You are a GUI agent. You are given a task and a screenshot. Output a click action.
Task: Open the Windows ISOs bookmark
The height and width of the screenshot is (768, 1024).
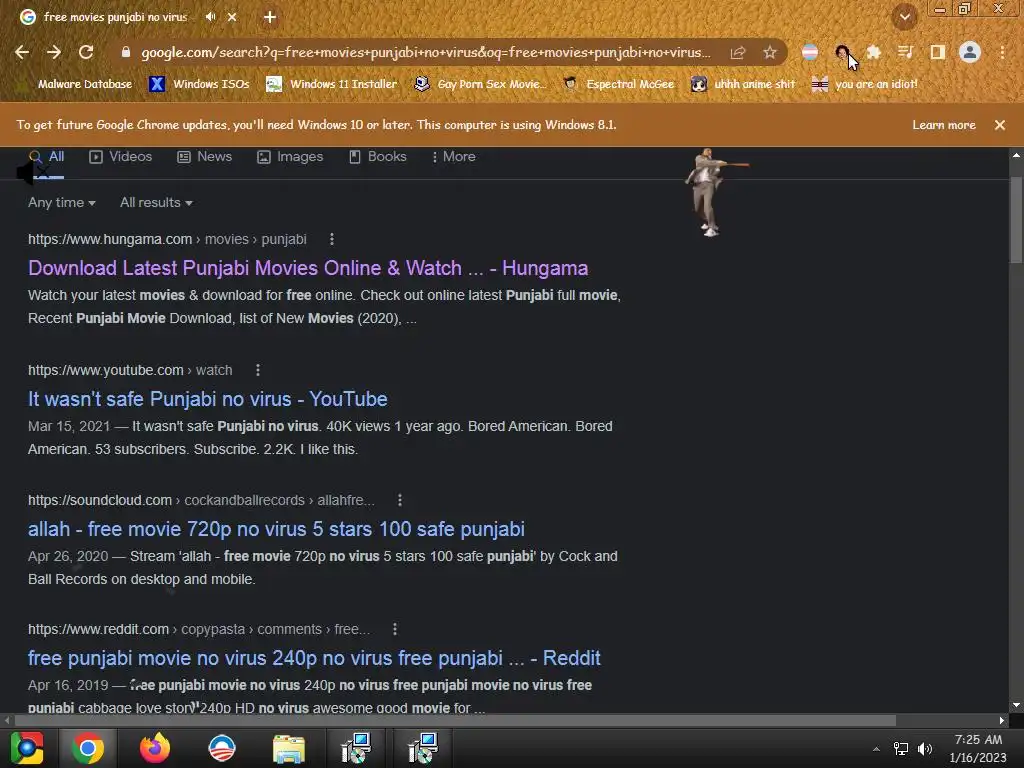point(199,84)
